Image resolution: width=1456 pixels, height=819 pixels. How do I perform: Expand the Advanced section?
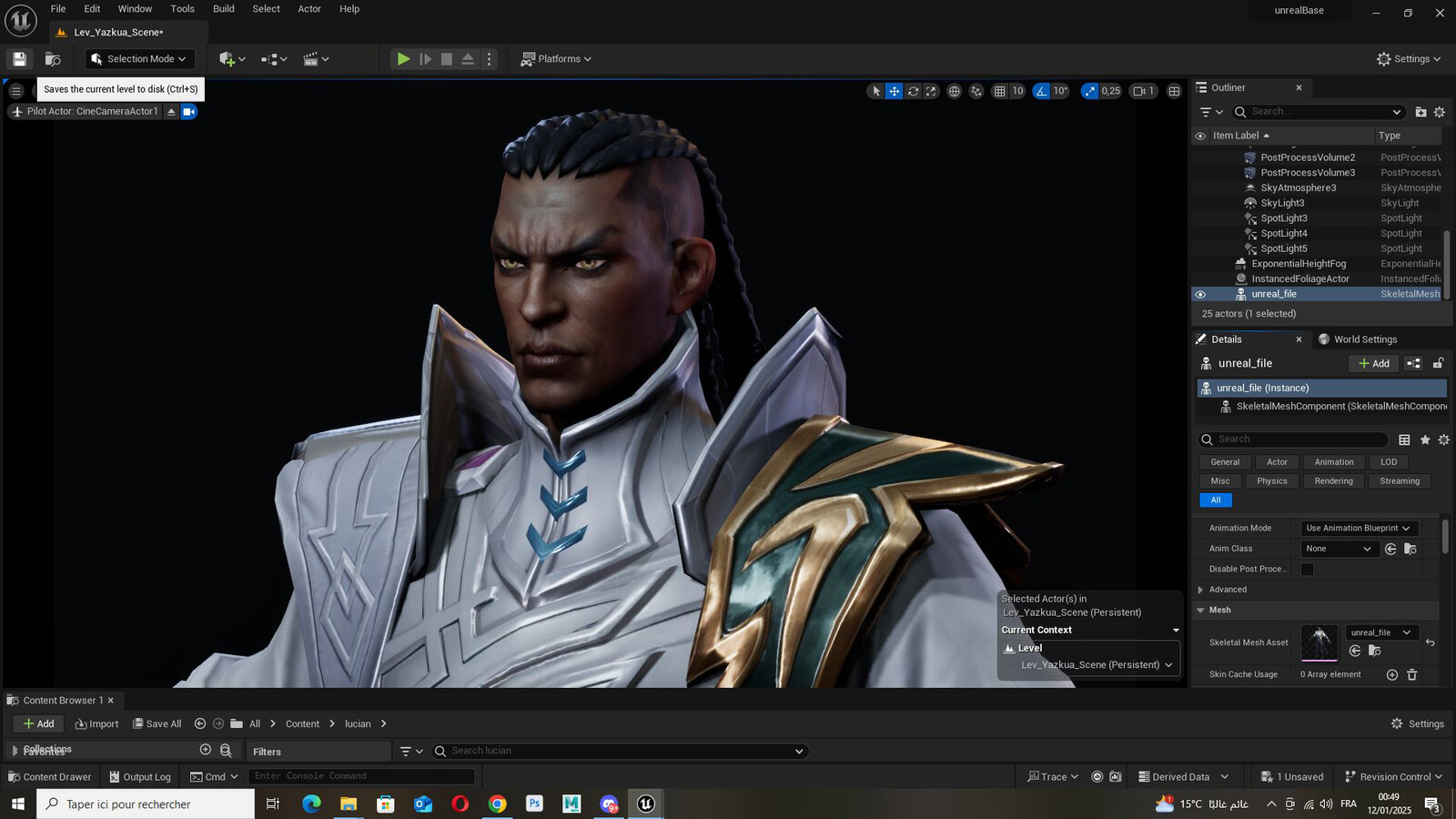tap(1201, 590)
